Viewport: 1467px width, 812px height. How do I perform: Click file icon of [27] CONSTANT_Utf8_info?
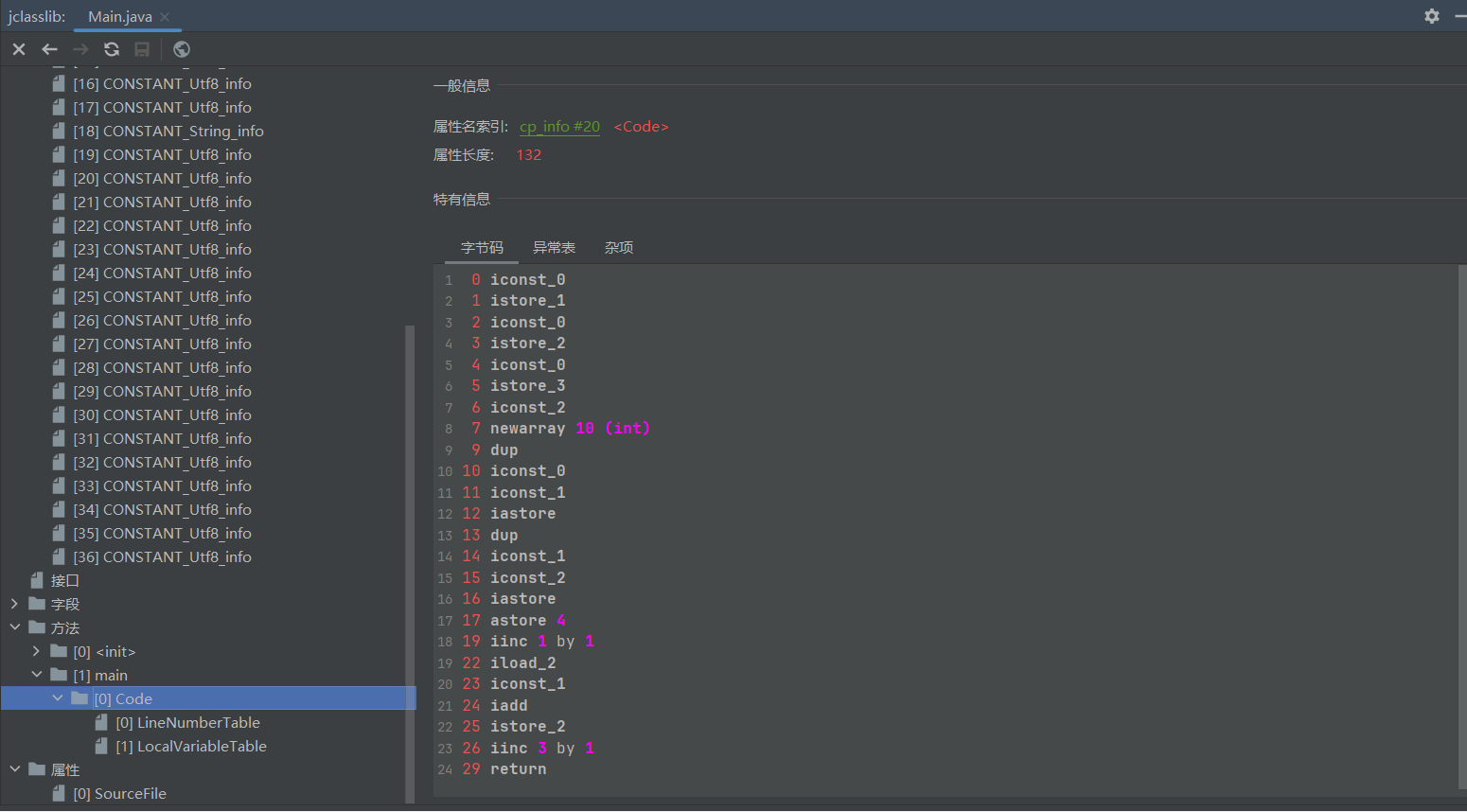[x=59, y=344]
